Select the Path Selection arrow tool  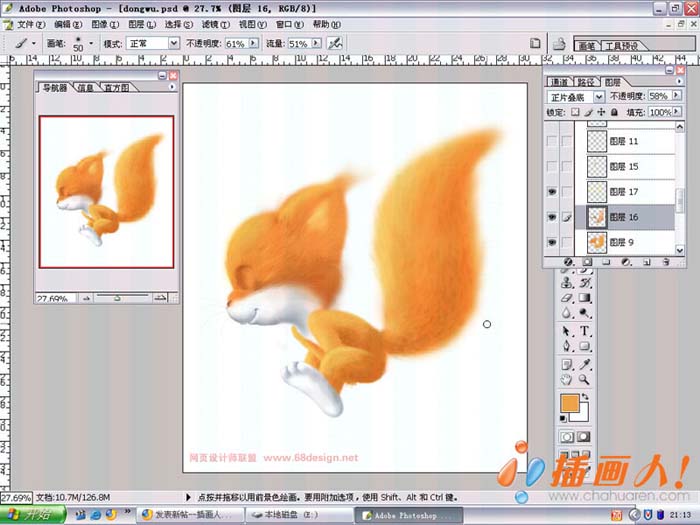click(x=567, y=331)
